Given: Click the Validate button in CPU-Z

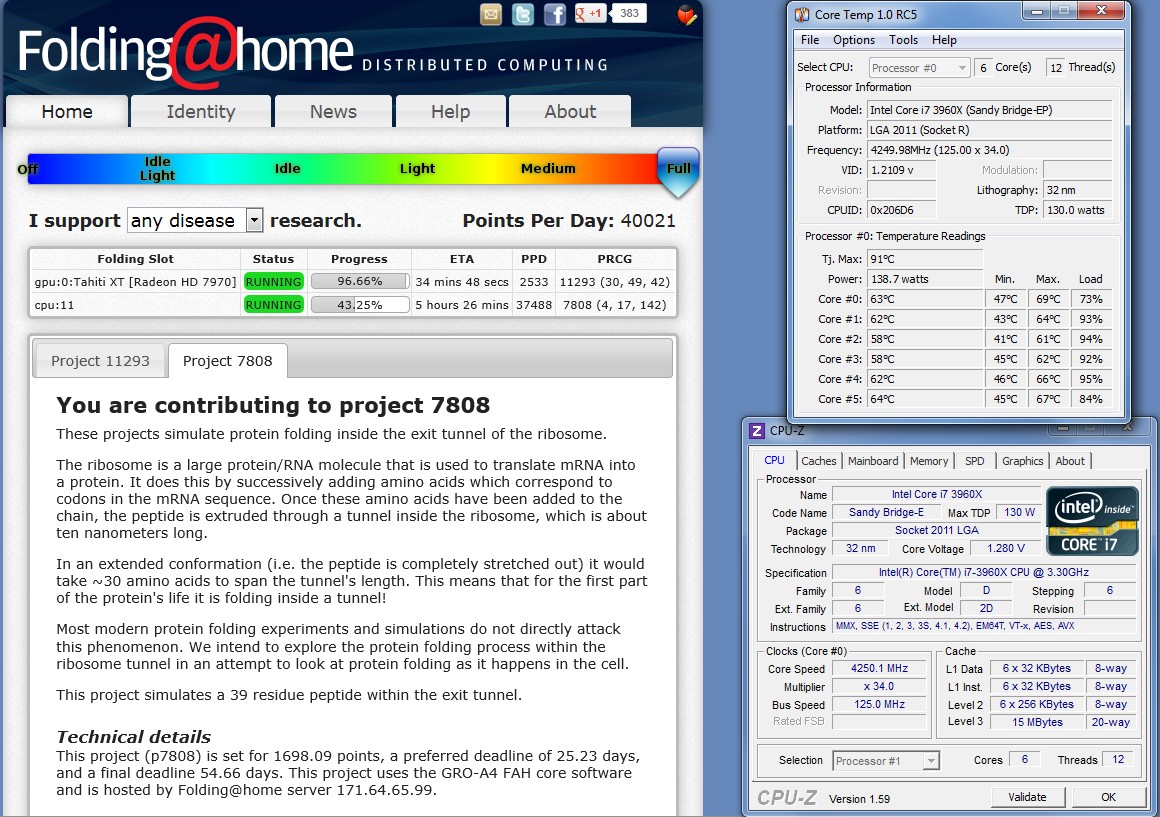Looking at the screenshot, I should [1028, 797].
